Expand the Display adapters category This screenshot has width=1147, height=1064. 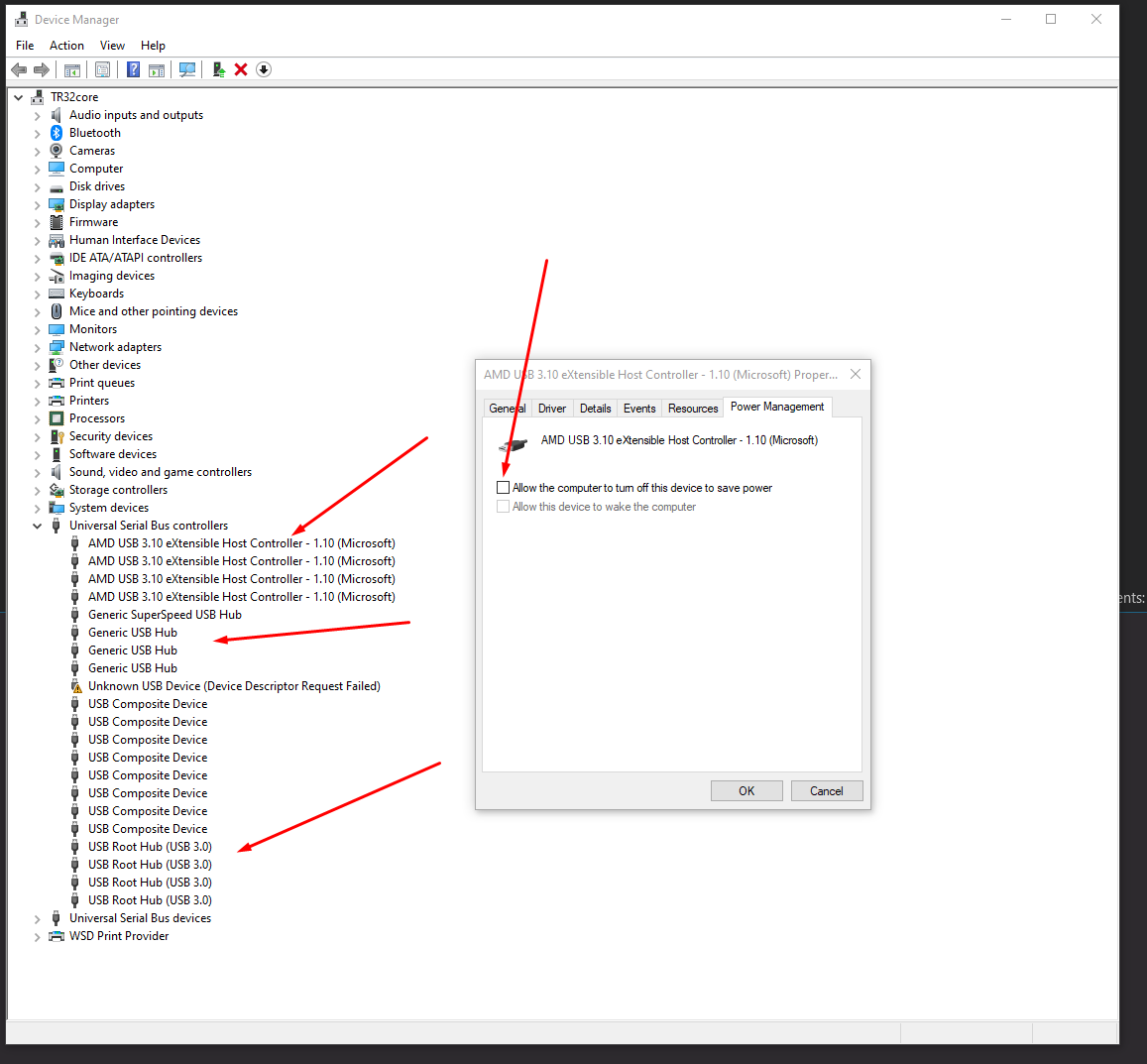pyautogui.click(x=38, y=205)
